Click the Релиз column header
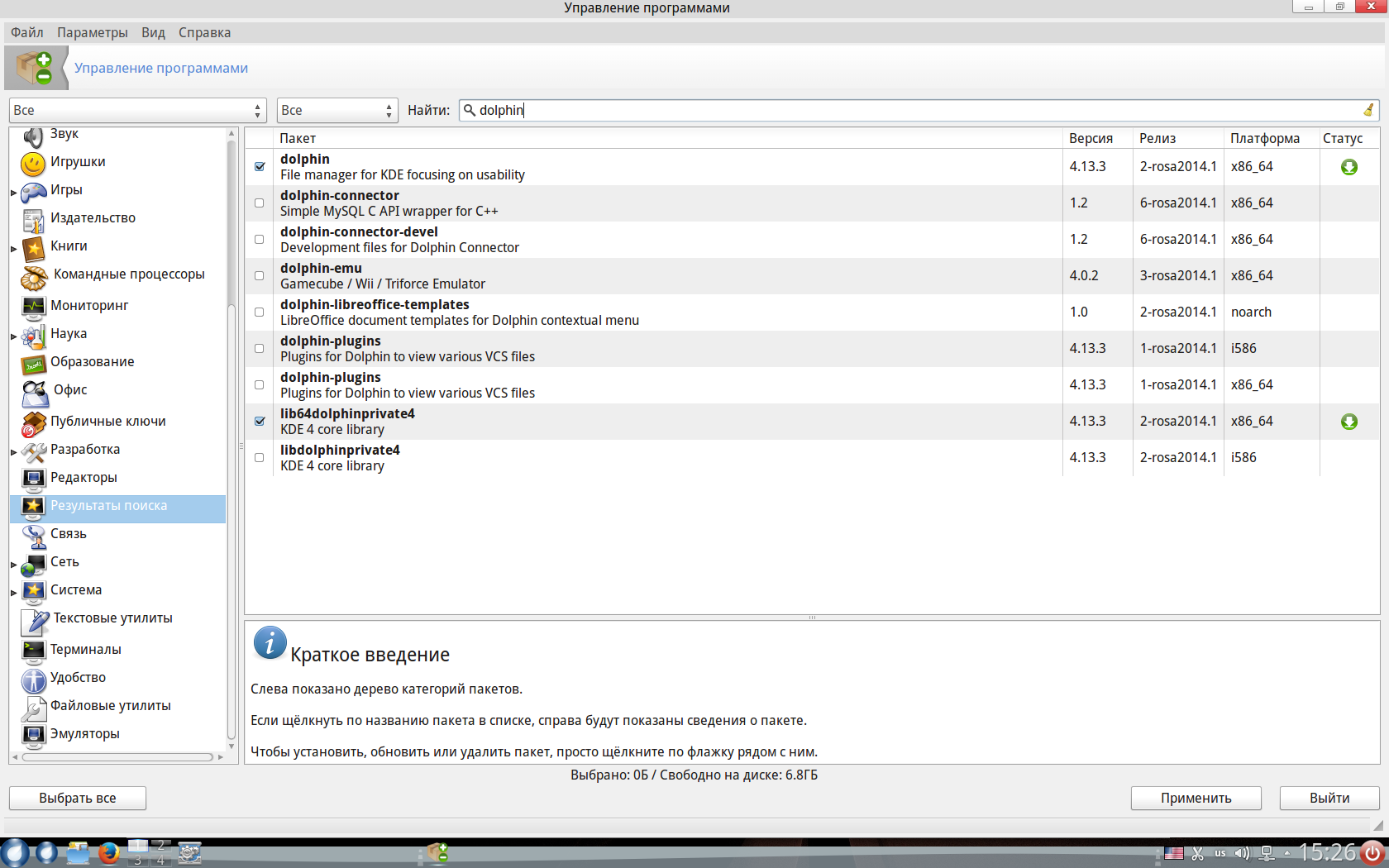1389x868 pixels. (x=1178, y=138)
